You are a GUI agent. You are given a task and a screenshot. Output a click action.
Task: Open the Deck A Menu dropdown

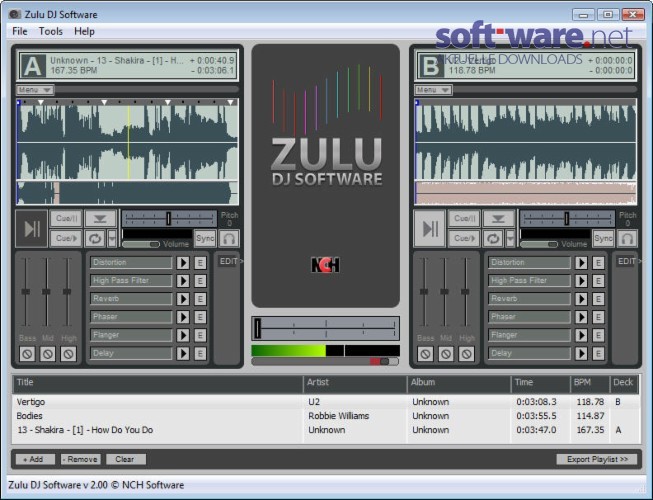point(35,90)
